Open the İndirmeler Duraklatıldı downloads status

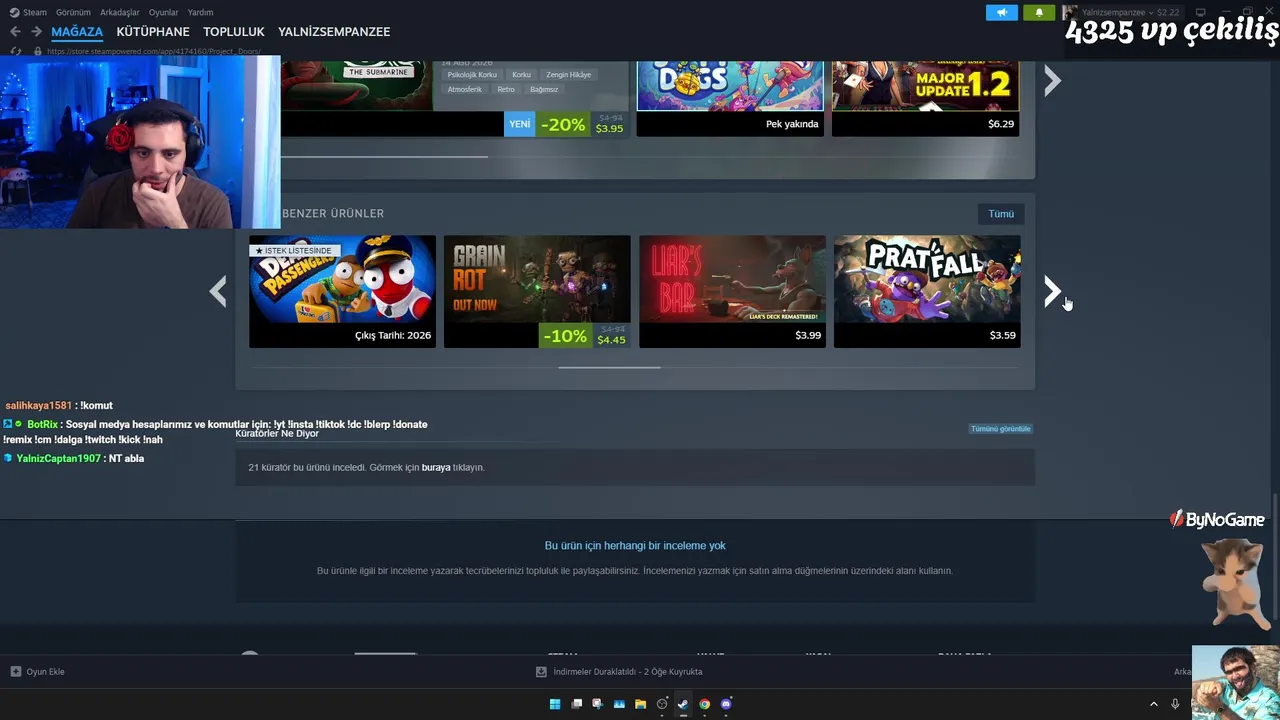(x=619, y=672)
